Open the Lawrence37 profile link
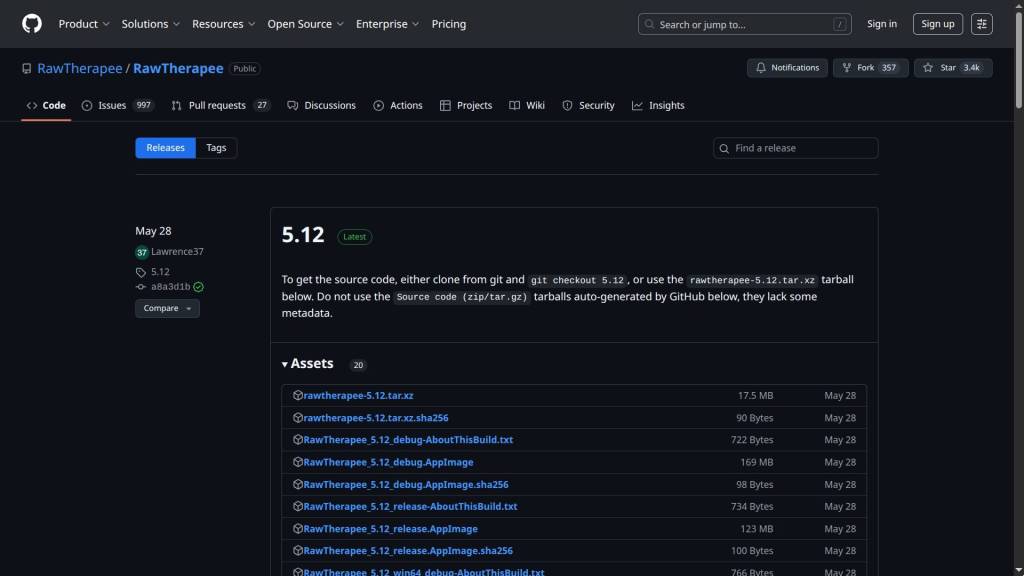The width and height of the screenshot is (1024, 576). pos(177,252)
